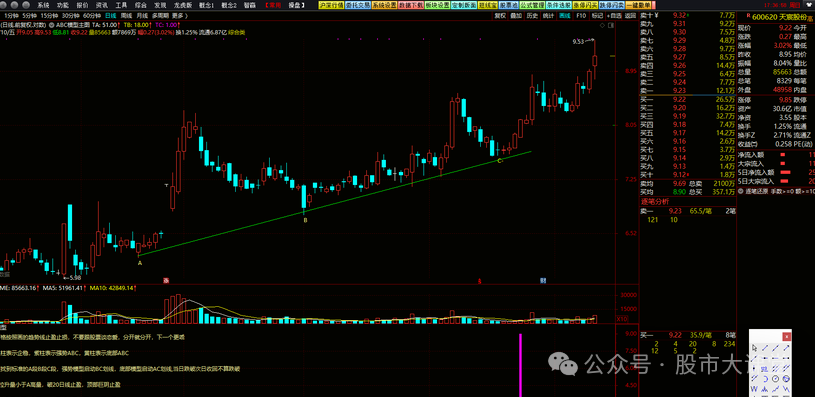Toggle 叠加 overlay option
Screen dimensions: 815x397
click(516, 16)
